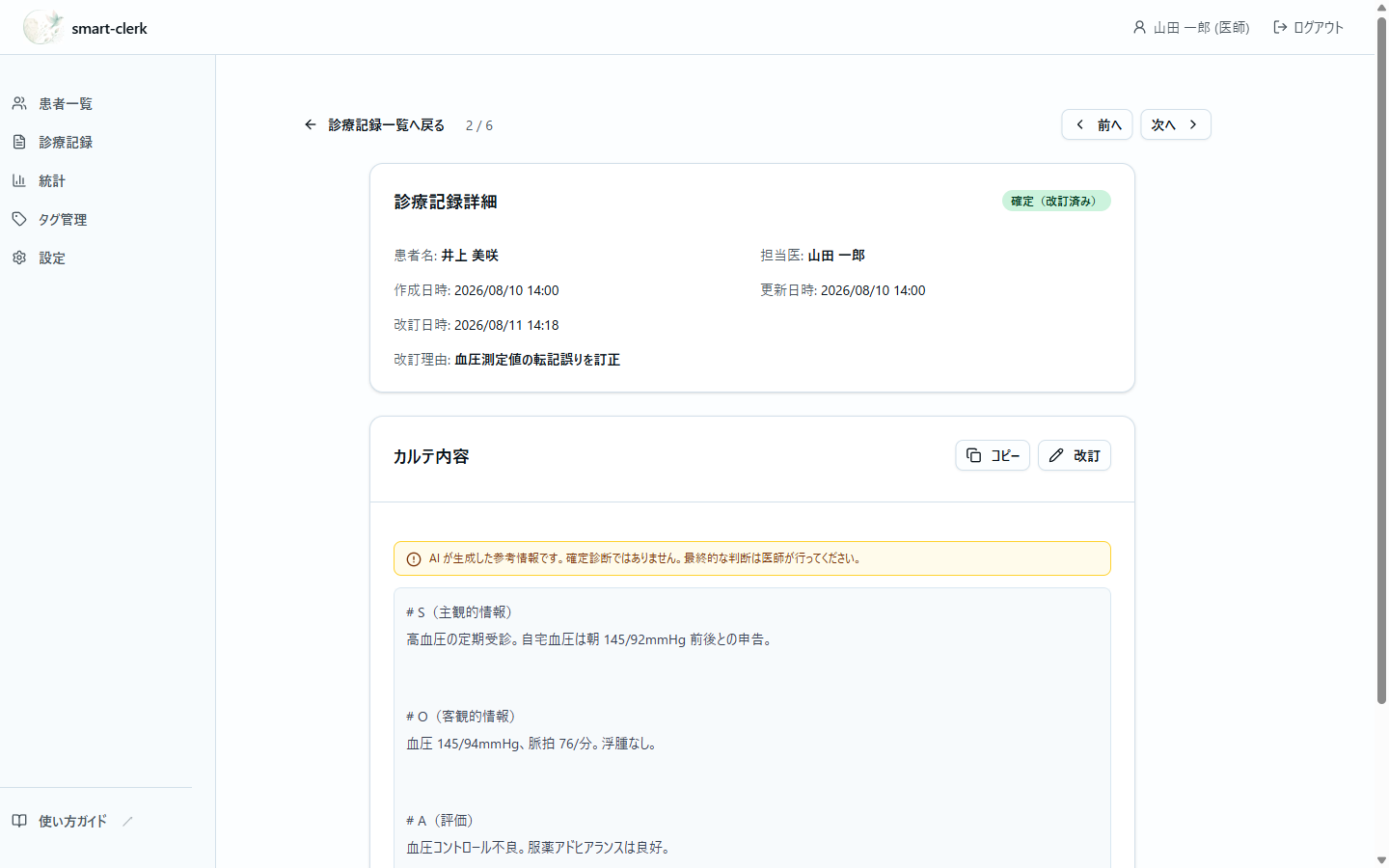Open 設定 sidebar item
Viewport: 1389px width, 868px height.
click(52, 258)
